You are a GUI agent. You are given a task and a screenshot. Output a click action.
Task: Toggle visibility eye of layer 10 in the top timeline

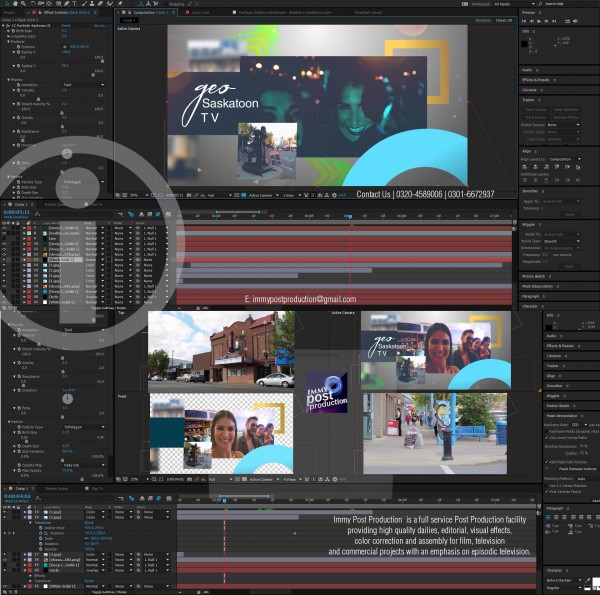click(x=5, y=243)
